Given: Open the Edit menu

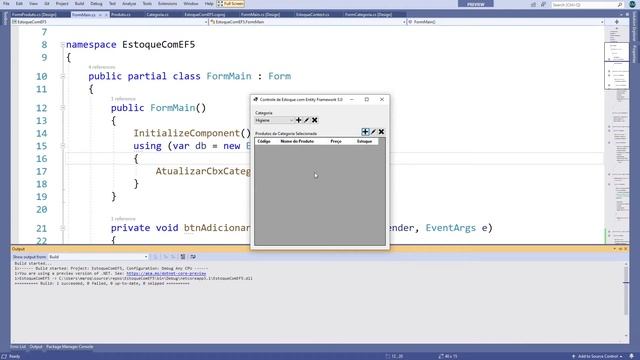Looking at the screenshot, I should pyautogui.click(x=19, y=4).
